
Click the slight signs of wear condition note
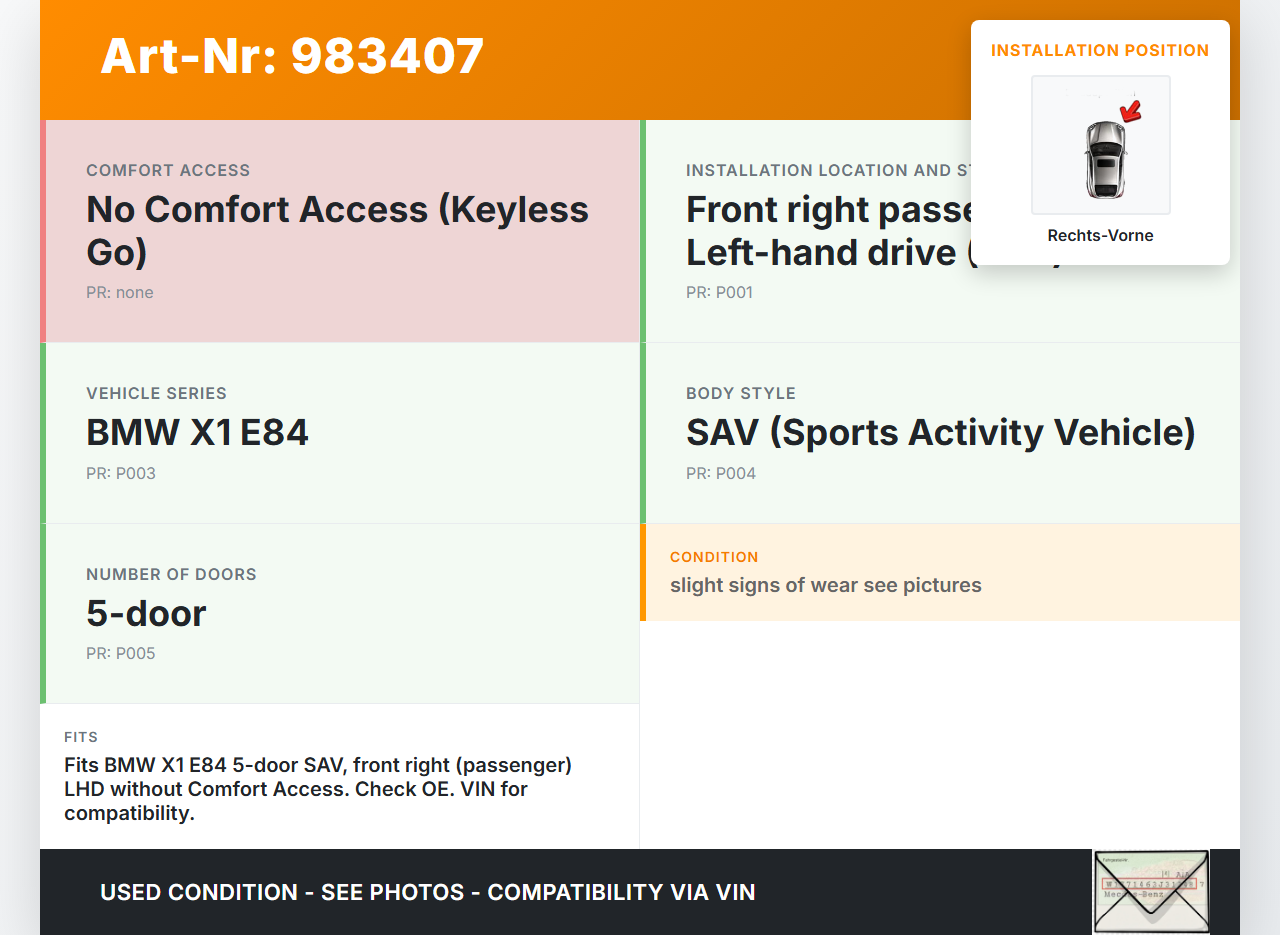[825, 585]
